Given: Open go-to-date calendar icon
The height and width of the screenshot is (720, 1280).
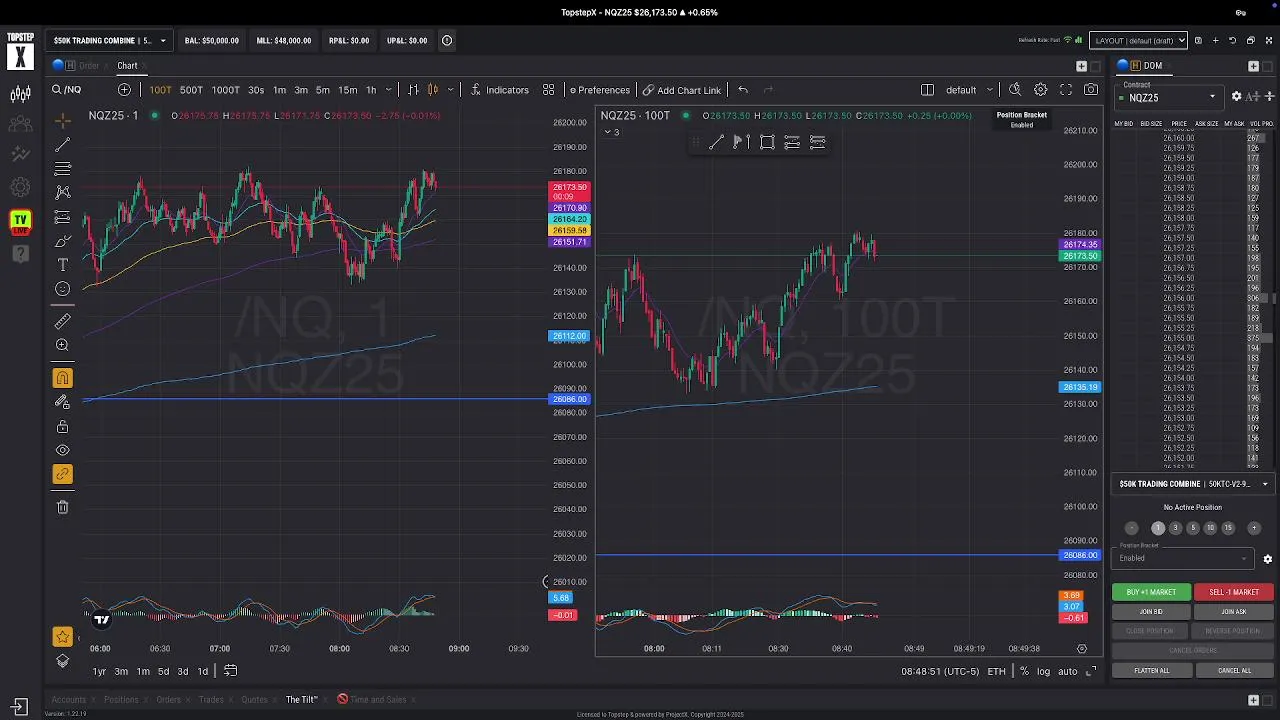Looking at the screenshot, I should point(230,671).
